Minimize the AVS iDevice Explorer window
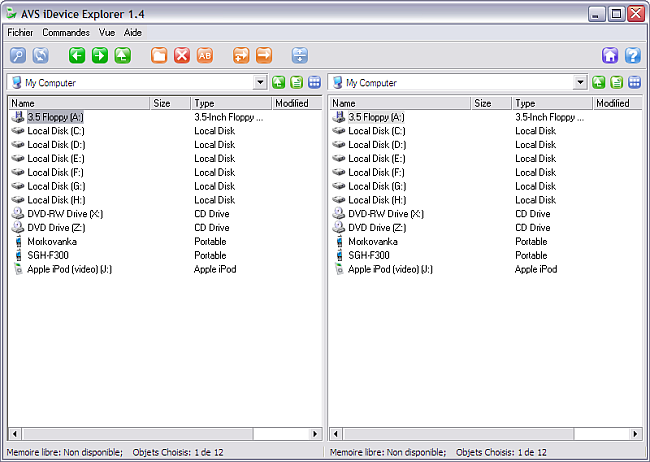The image size is (650, 462). coord(596,14)
